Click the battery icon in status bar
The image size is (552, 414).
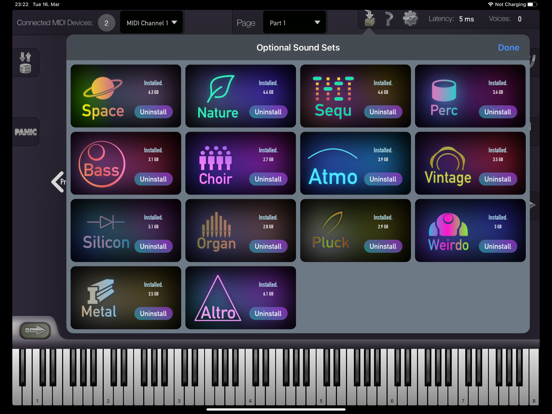coord(532,4)
